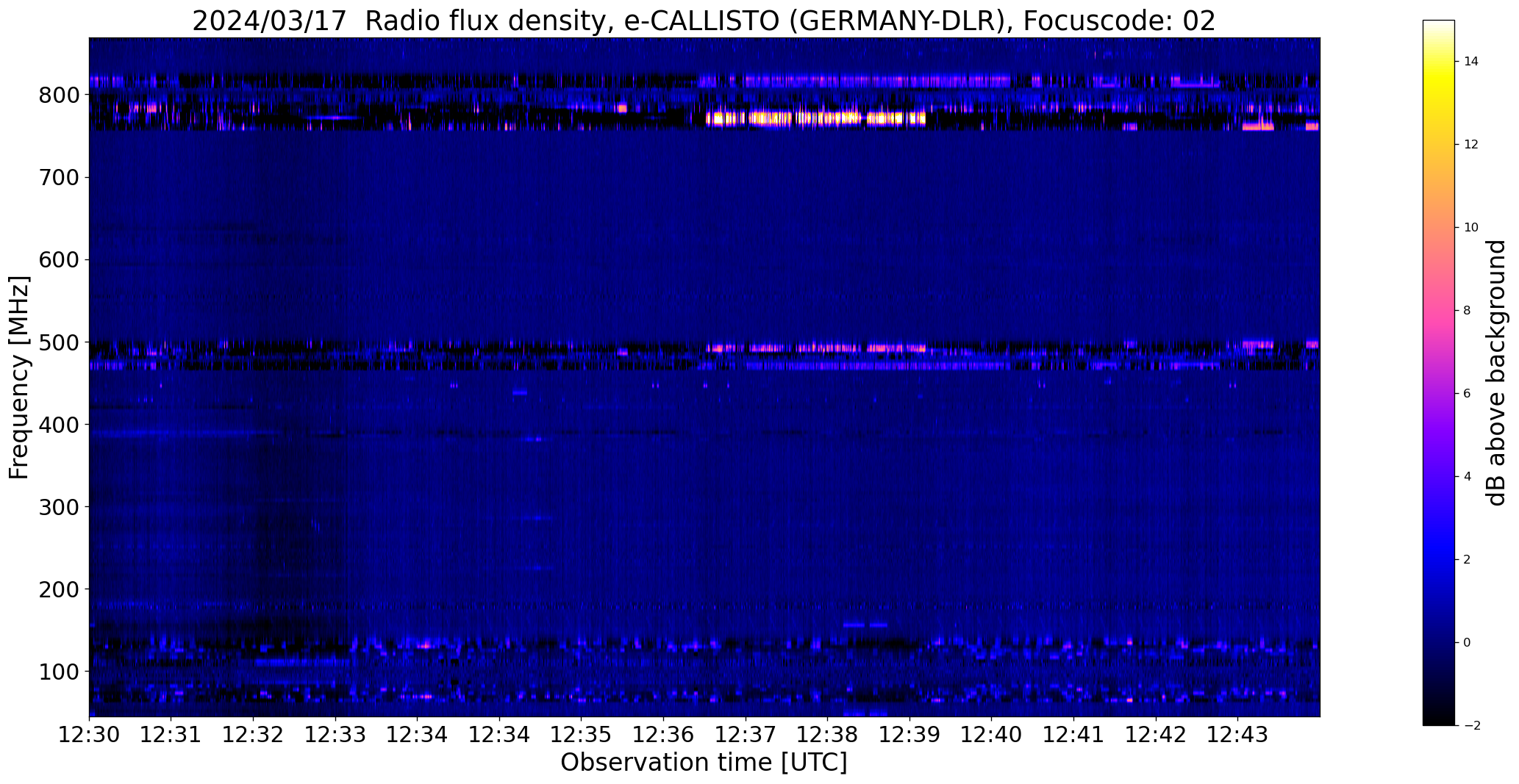Click the 12:30 time tick label
The width and height of the screenshot is (1519, 784).
pos(89,735)
